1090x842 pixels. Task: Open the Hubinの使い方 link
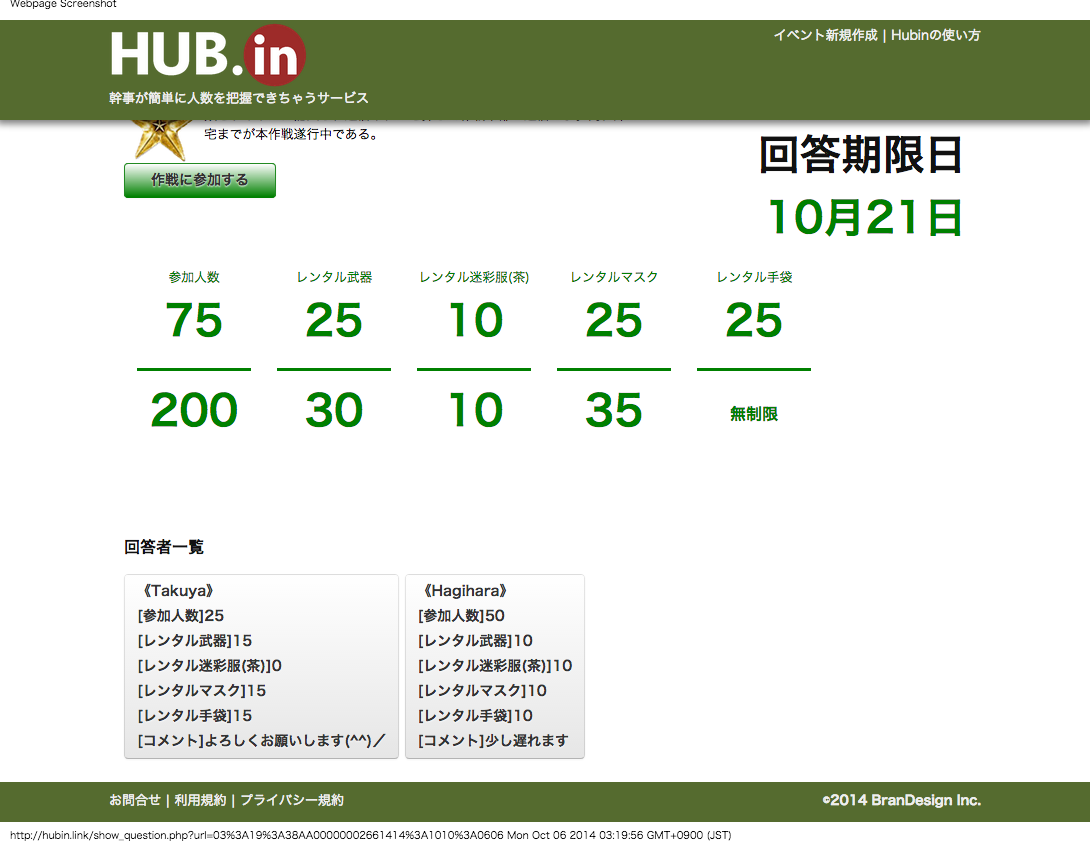(935, 35)
